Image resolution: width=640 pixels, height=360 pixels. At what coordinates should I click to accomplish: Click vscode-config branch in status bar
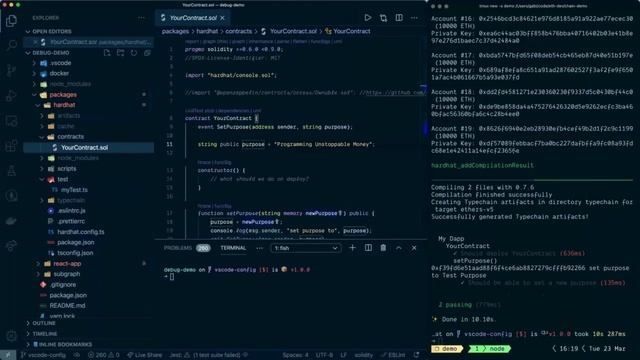coord(43,355)
